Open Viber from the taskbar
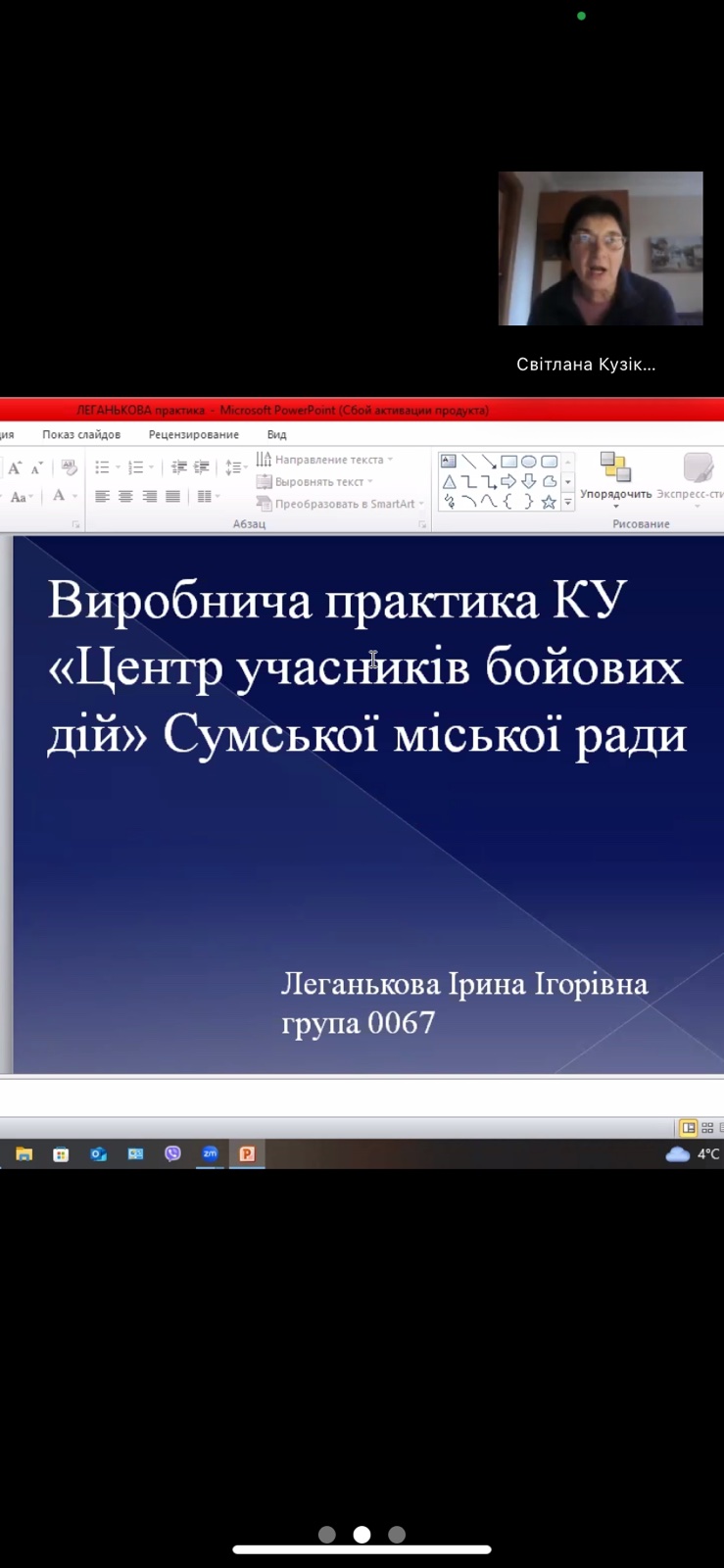 [x=173, y=1154]
